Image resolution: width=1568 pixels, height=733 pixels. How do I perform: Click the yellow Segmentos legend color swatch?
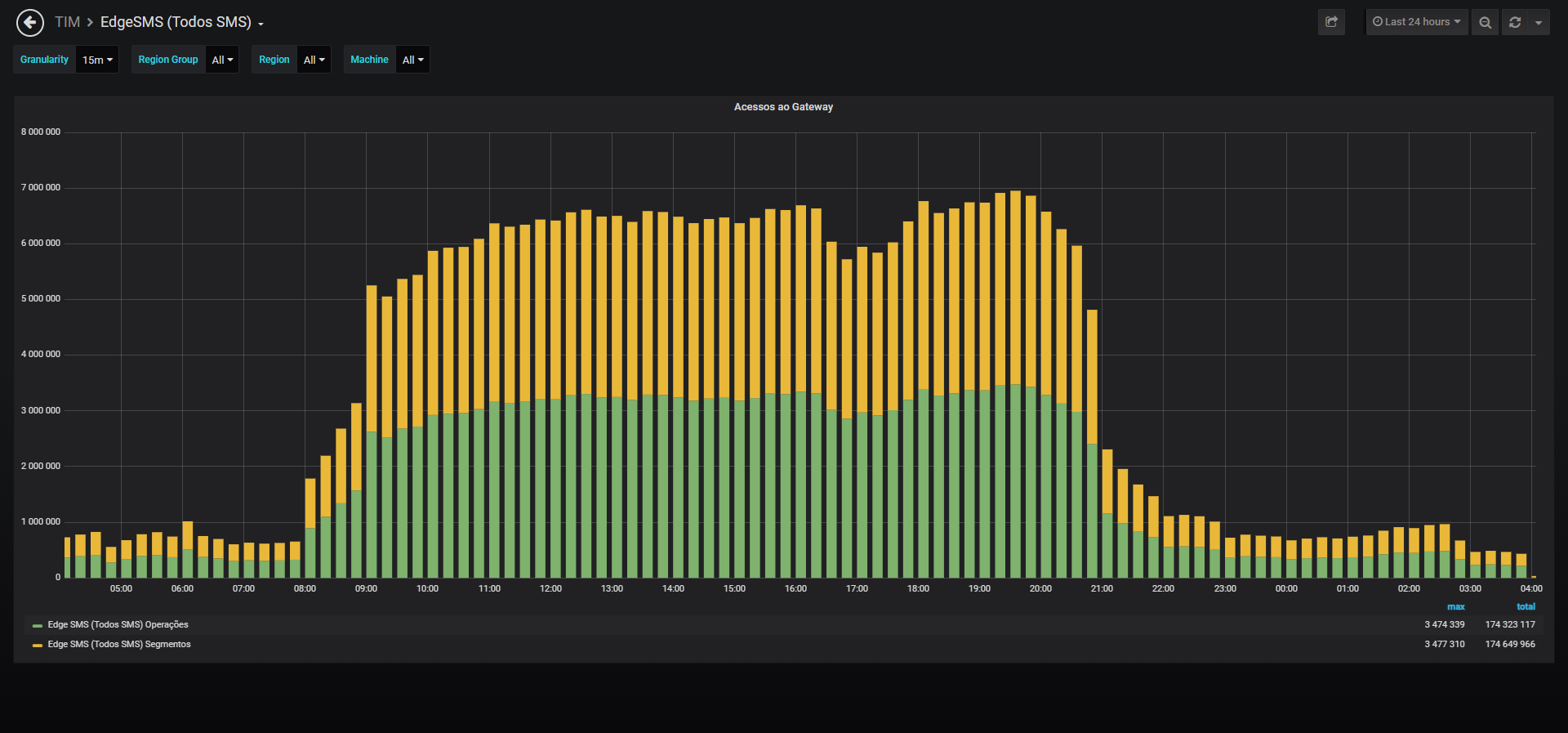pyautogui.click(x=38, y=646)
